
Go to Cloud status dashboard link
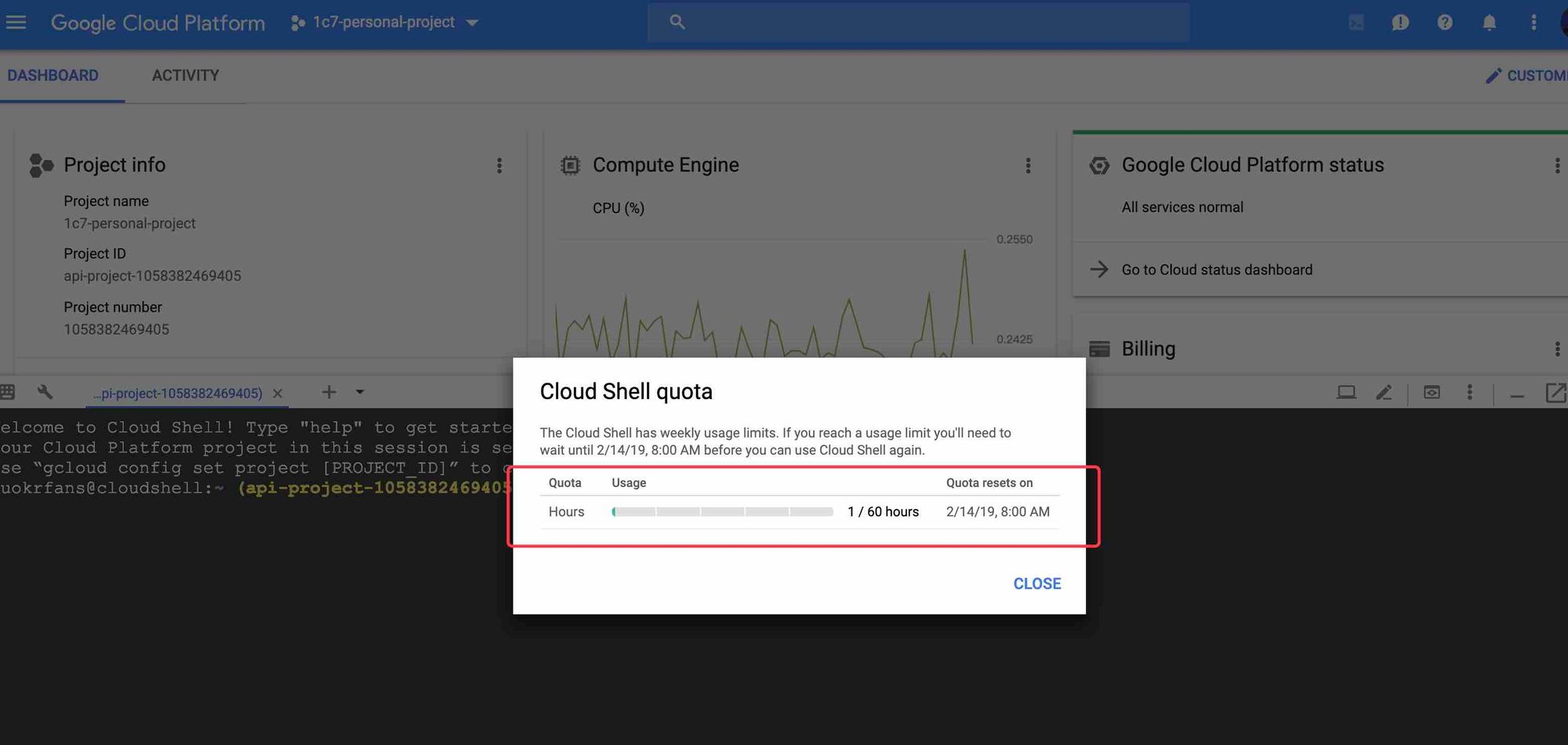(1216, 270)
